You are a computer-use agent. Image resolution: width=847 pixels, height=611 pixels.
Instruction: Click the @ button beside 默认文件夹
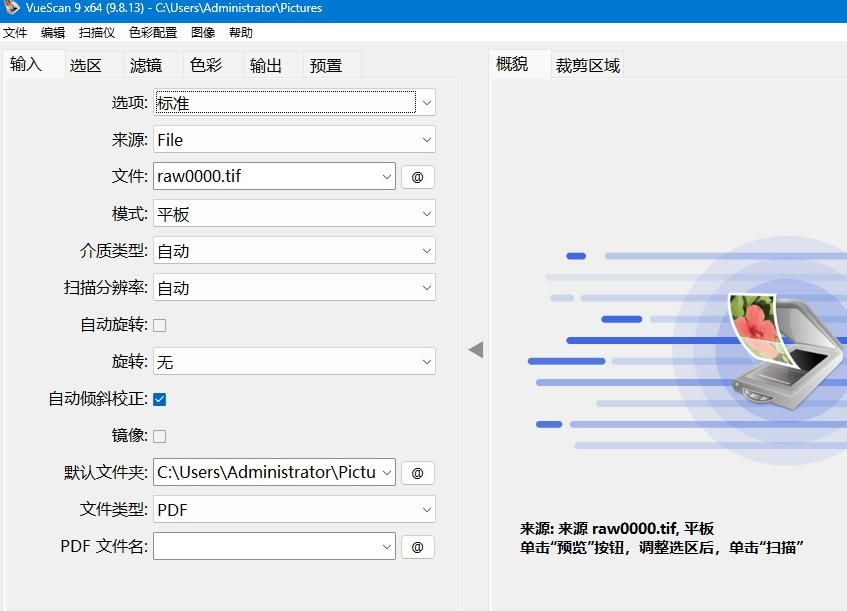coord(418,473)
